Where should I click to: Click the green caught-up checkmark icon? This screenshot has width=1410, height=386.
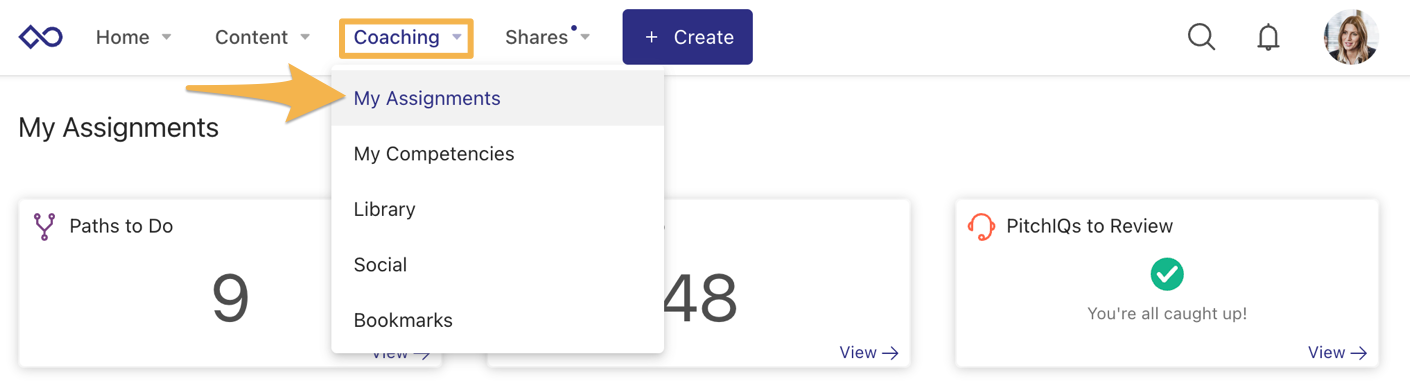click(x=1167, y=273)
